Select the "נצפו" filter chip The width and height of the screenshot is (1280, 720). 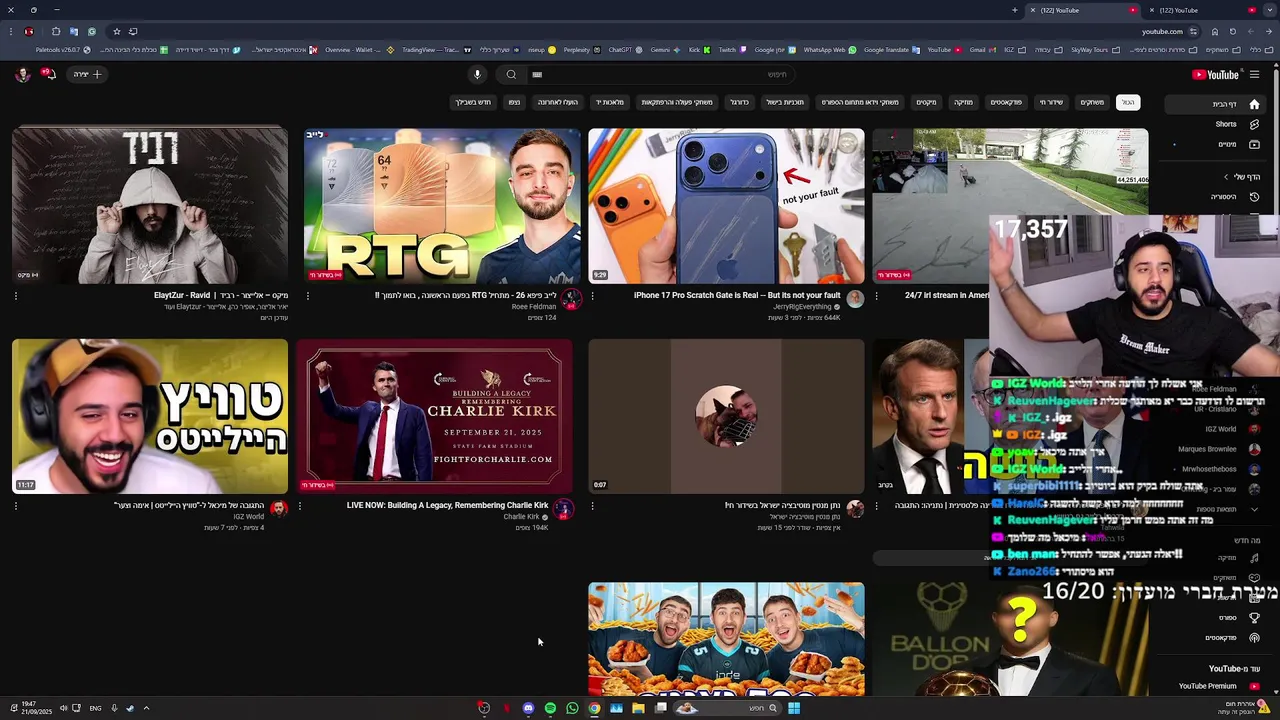tap(514, 102)
